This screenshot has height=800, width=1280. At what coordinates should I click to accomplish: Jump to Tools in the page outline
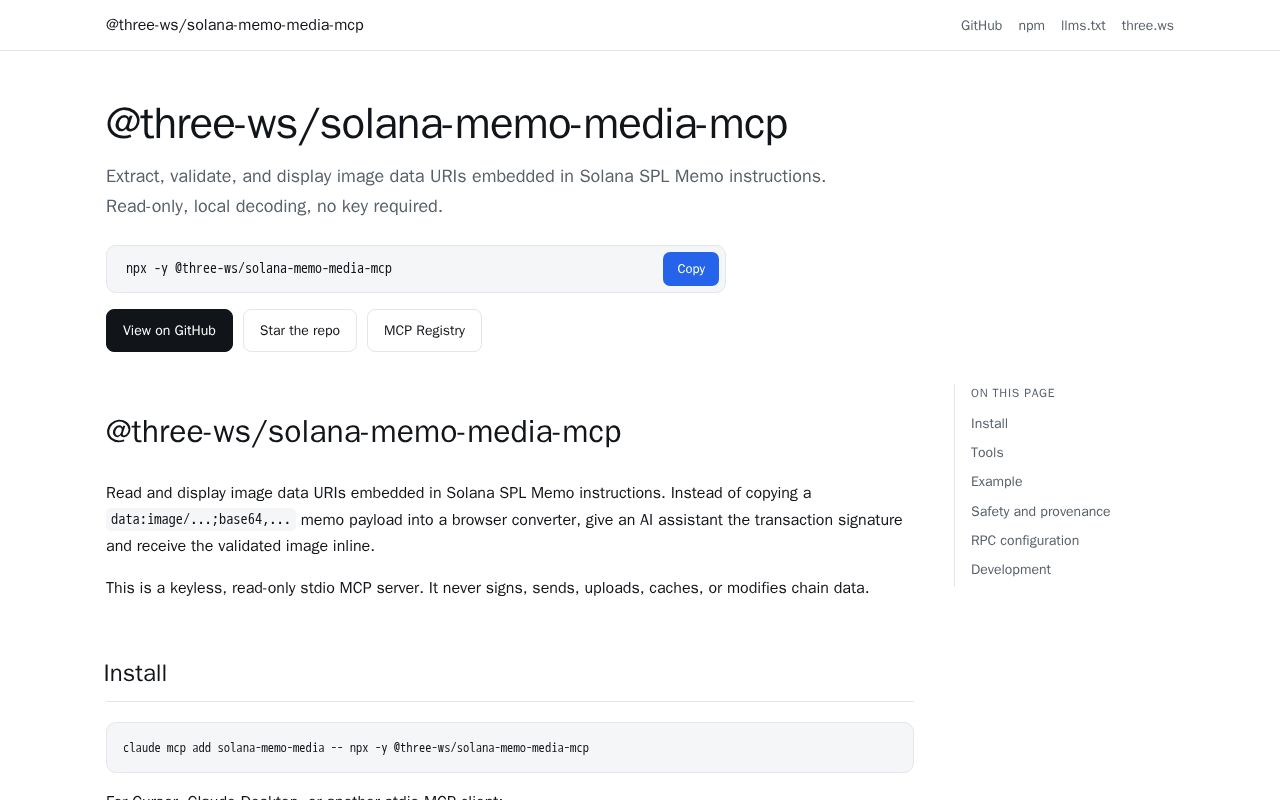pos(987,453)
